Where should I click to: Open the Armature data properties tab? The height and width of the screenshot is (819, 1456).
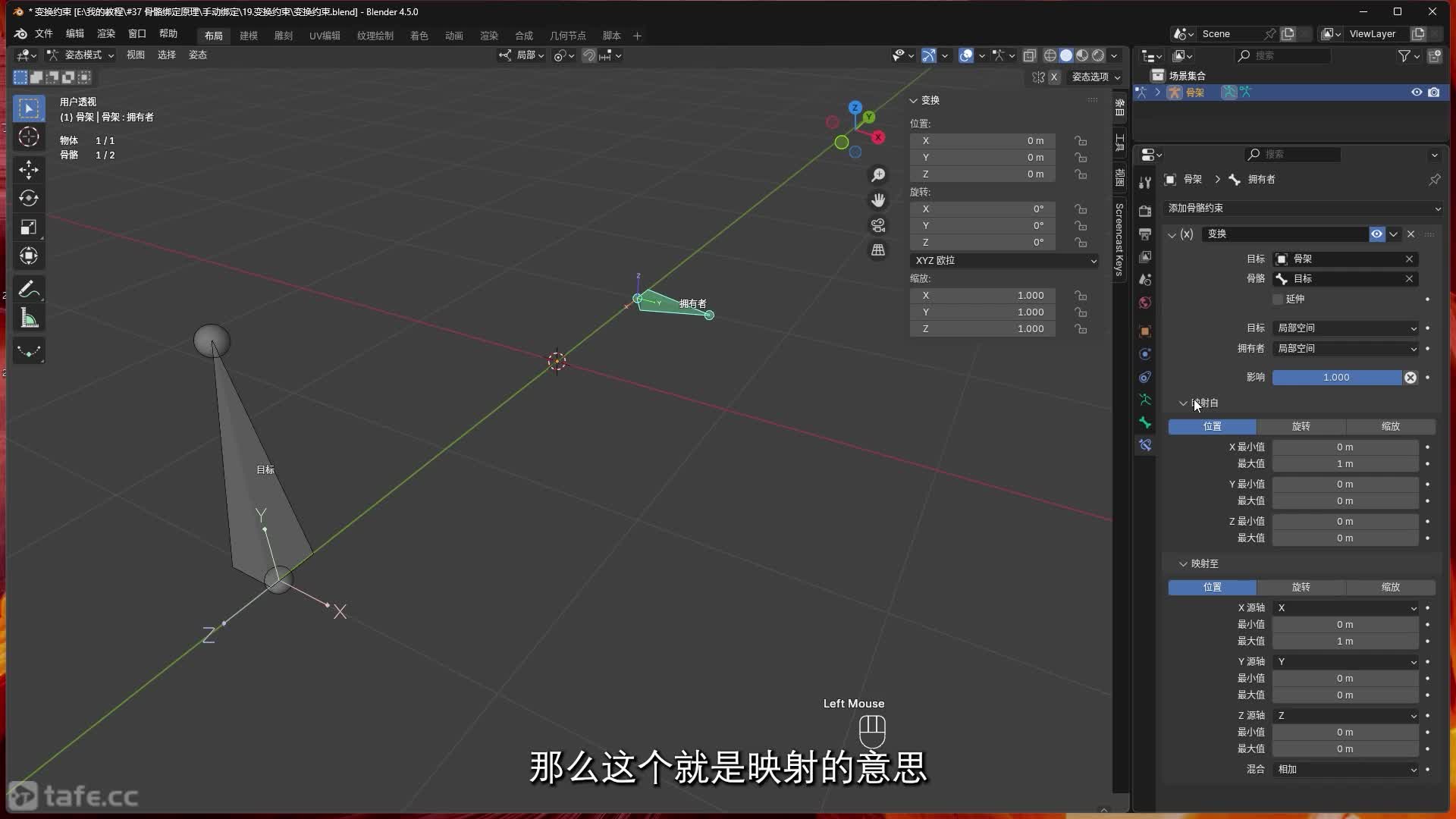1145,400
